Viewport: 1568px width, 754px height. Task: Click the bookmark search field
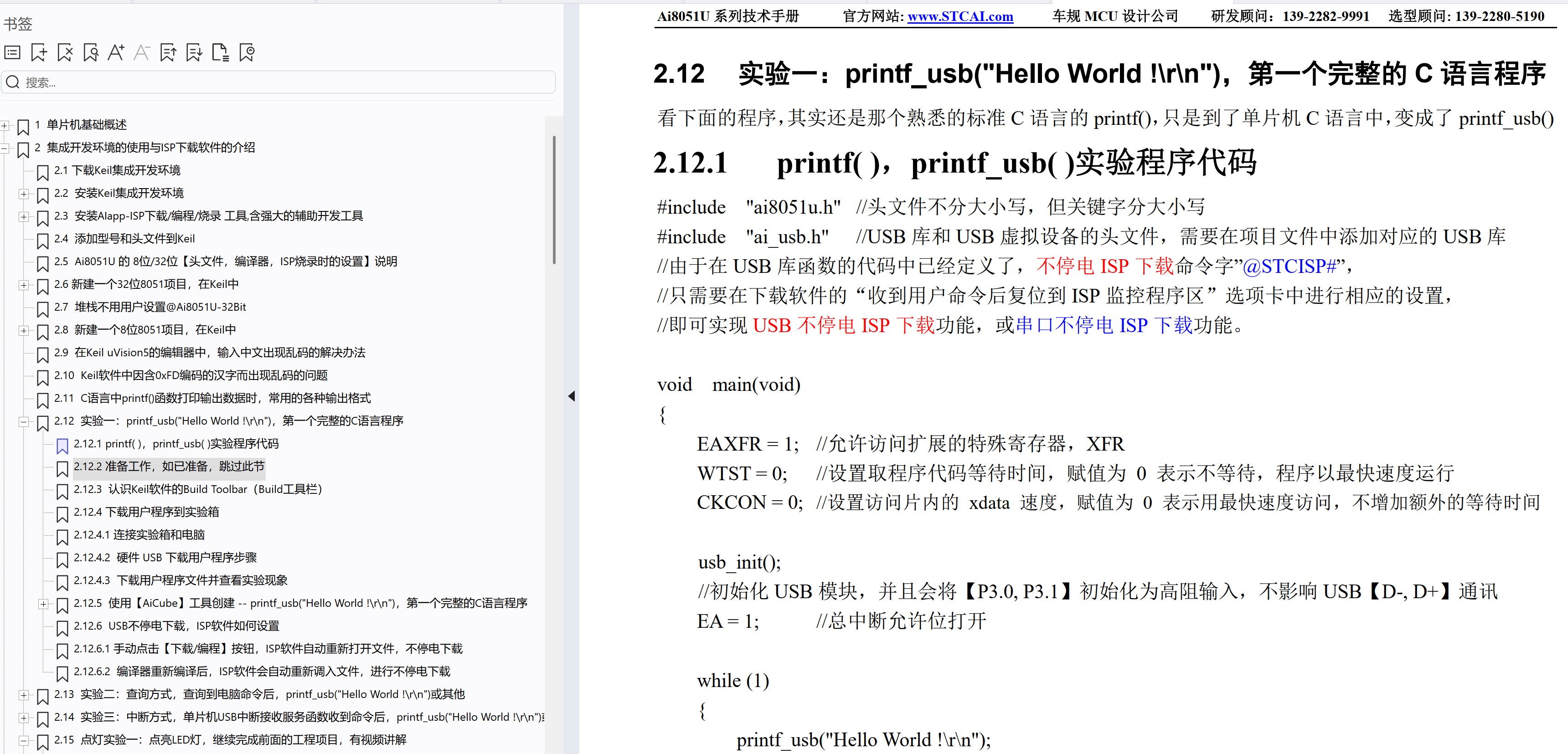[279, 82]
